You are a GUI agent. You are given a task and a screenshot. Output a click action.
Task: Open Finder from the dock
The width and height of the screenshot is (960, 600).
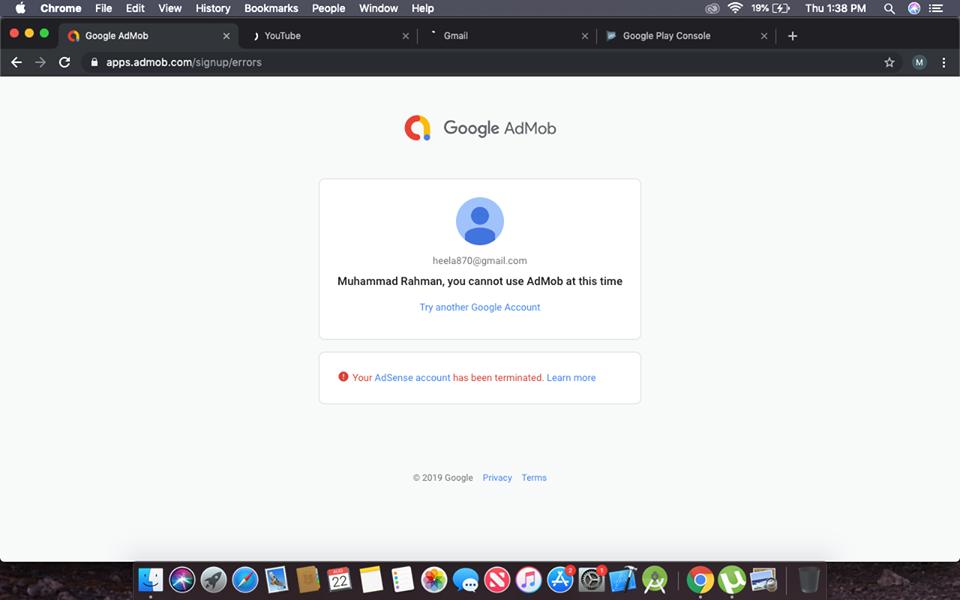point(150,579)
